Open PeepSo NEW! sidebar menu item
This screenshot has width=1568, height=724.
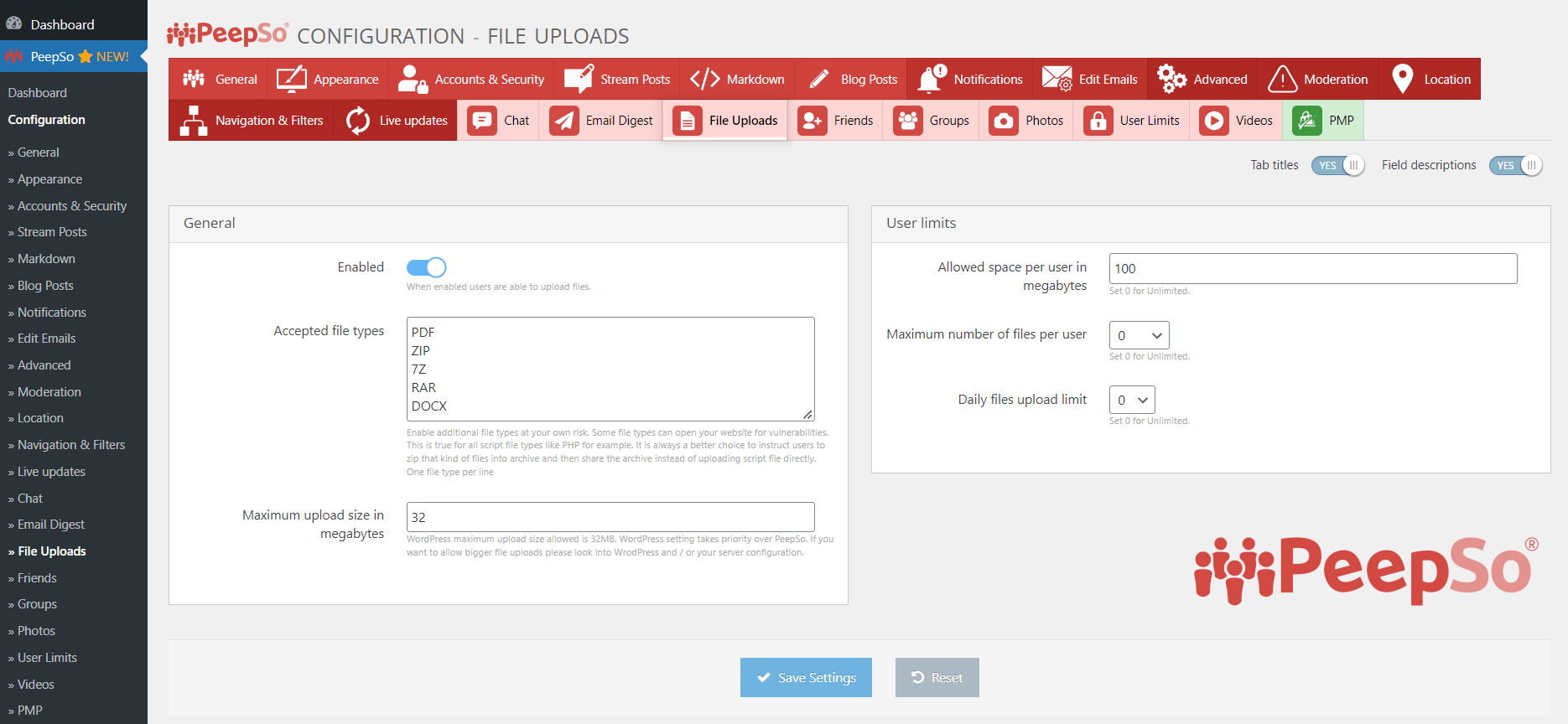pyautogui.click(x=74, y=56)
